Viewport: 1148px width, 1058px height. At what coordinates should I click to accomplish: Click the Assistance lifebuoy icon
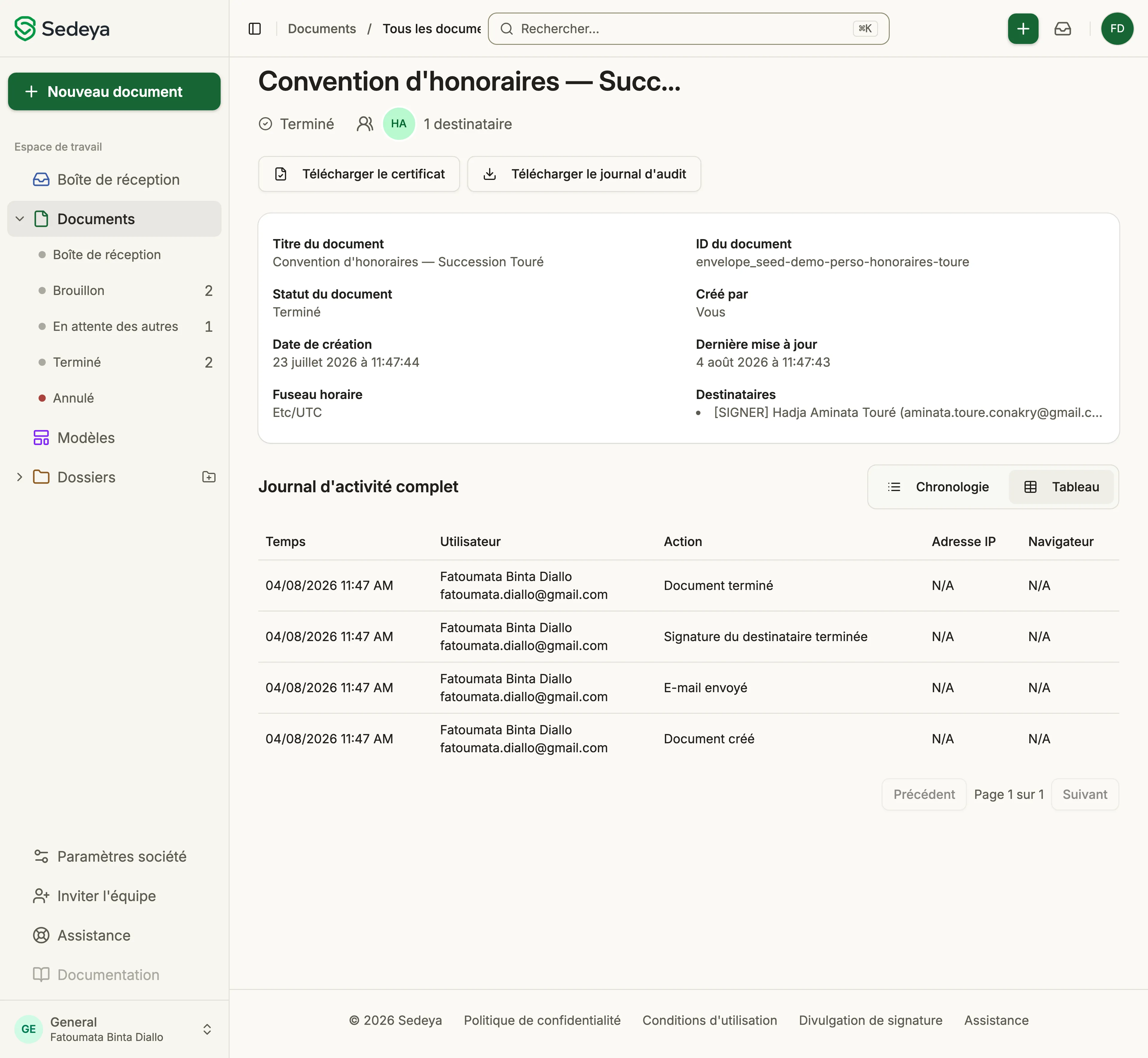point(41,935)
